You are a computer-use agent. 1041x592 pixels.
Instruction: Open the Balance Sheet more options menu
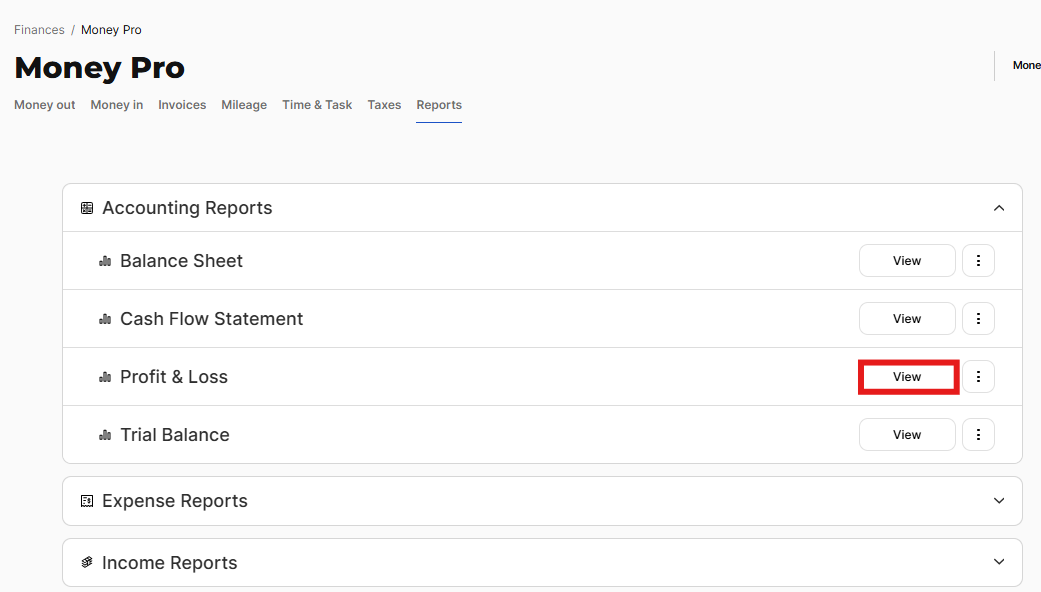(x=978, y=261)
